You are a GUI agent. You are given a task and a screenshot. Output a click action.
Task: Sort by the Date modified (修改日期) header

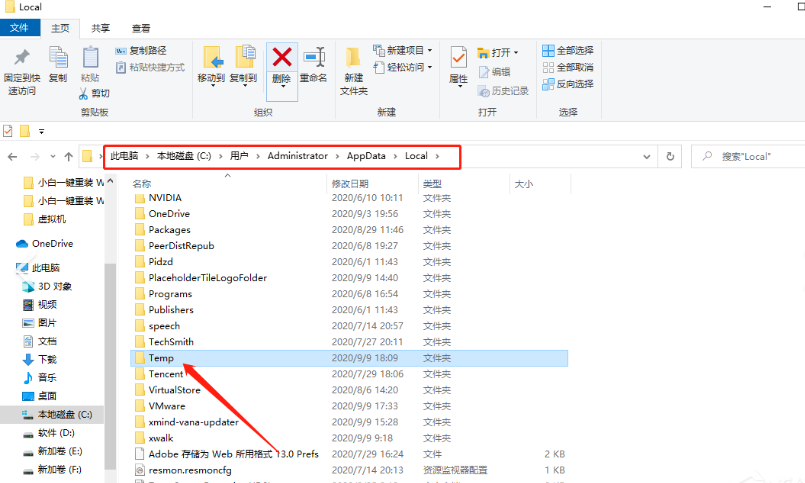point(372,183)
